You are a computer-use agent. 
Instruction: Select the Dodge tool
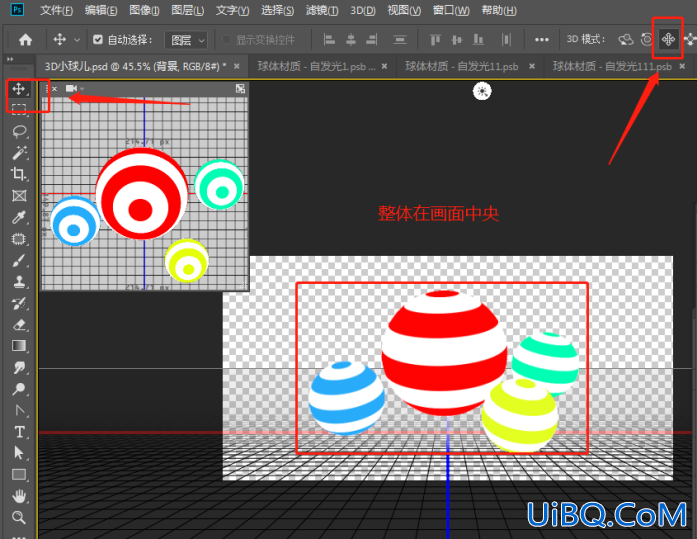(x=19, y=389)
